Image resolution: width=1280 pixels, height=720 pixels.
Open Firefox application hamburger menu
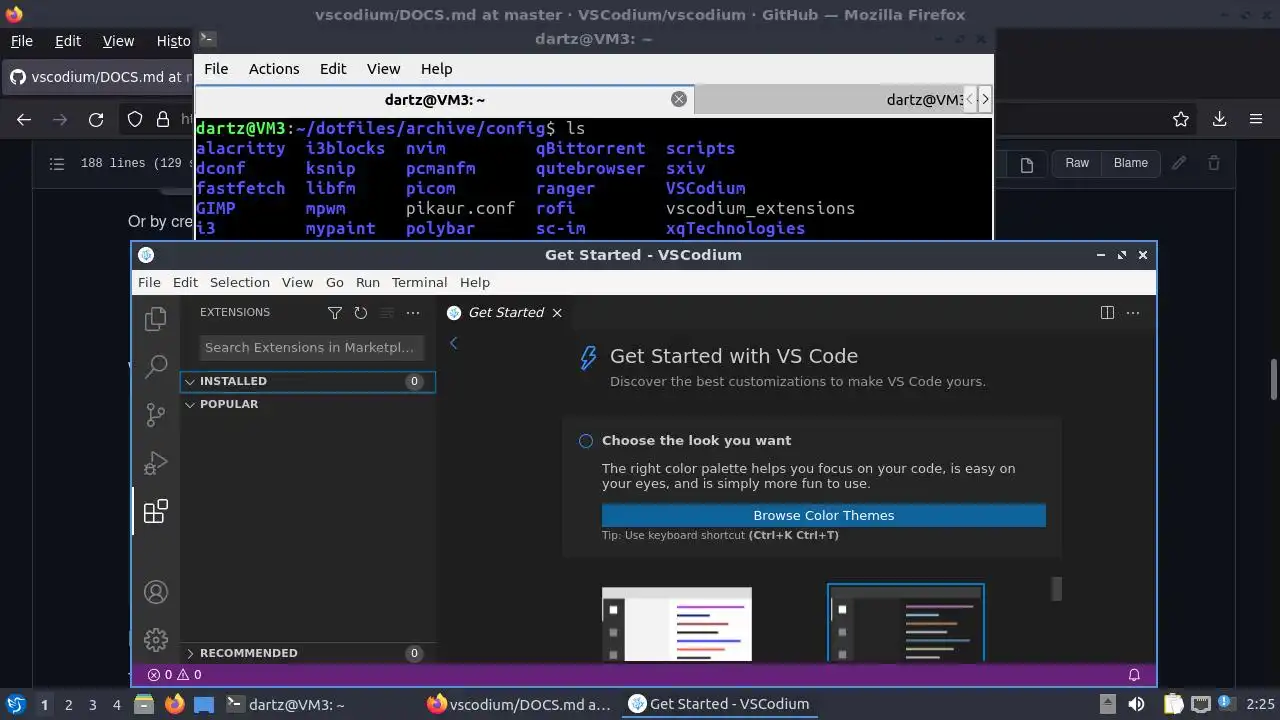[1258, 119]
